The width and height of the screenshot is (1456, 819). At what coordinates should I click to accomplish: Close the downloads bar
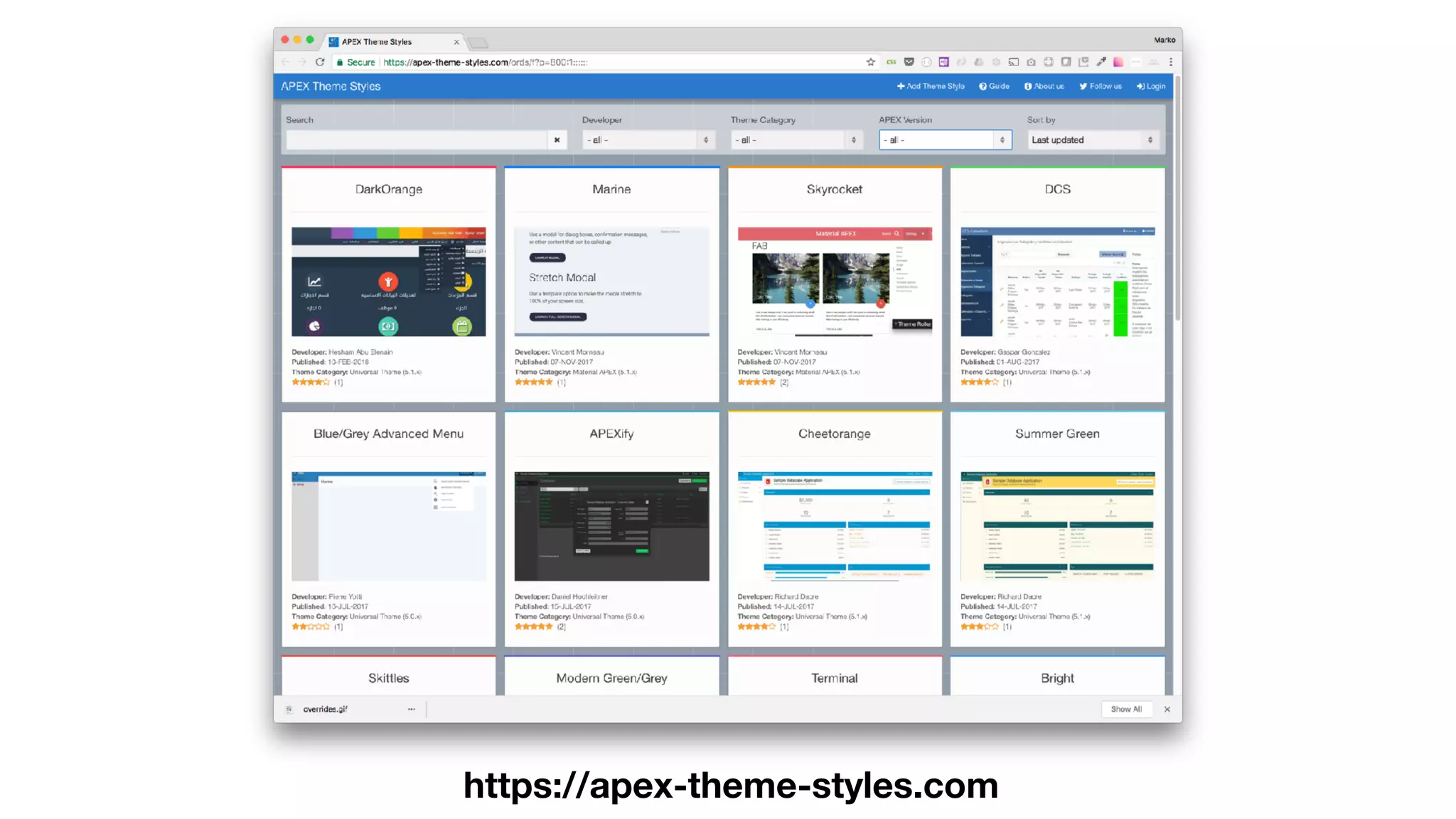[1167, 710]
